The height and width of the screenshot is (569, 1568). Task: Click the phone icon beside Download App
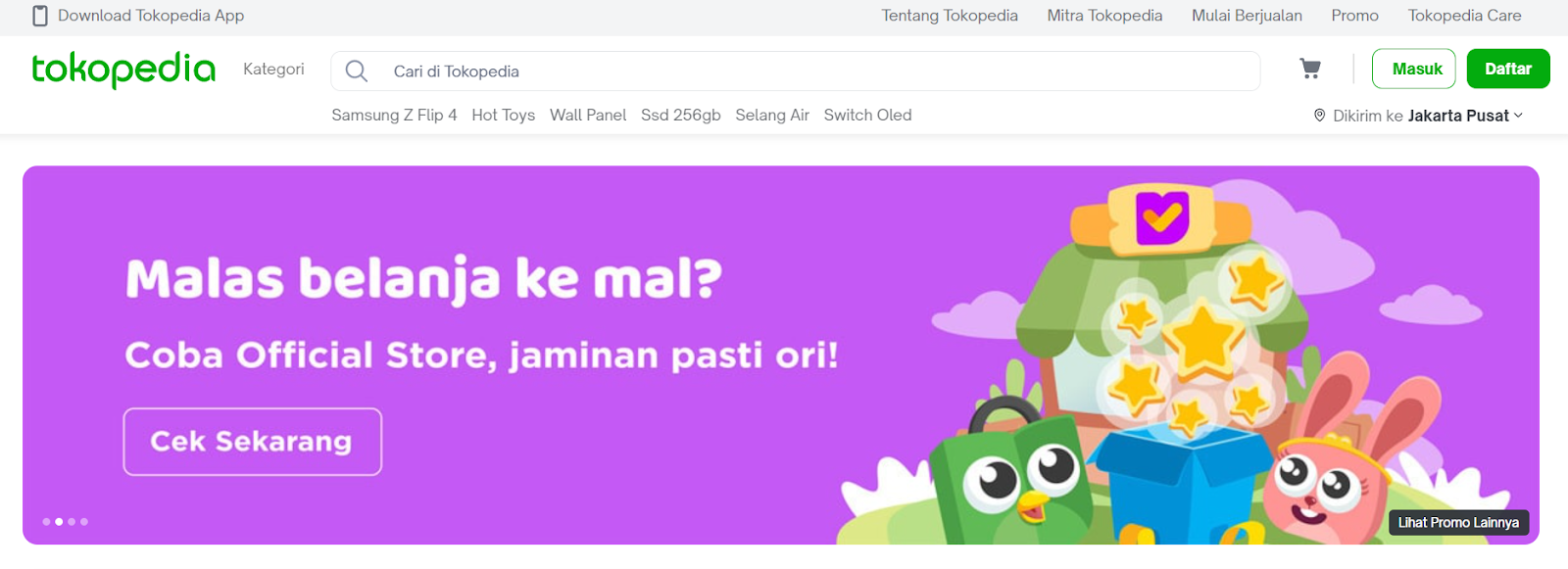pyautogui.click(x=40, y=16)
